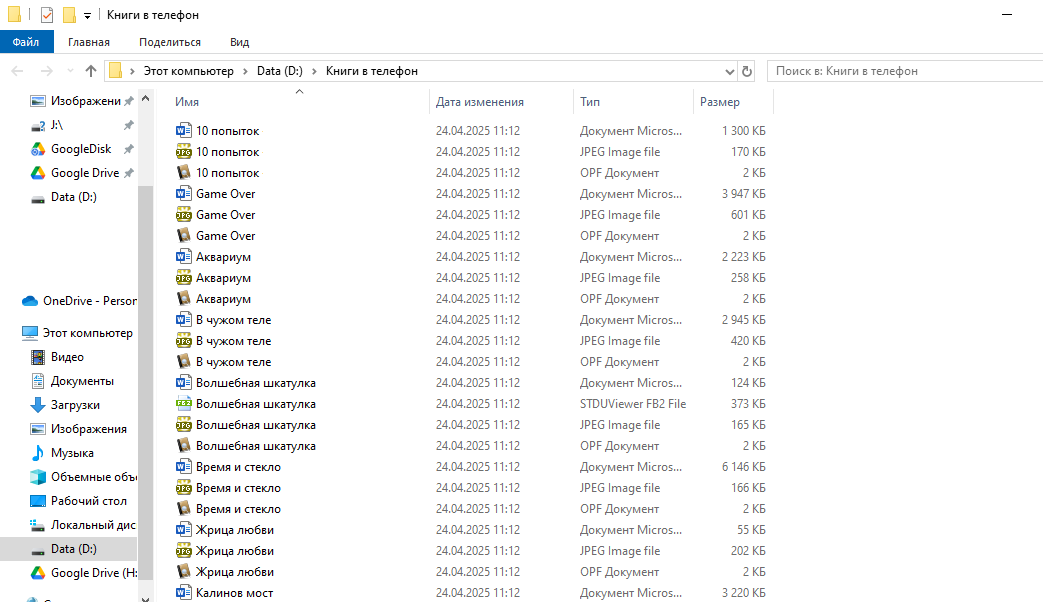Click size 3 947 КБ cell

[x=744, y=194]
